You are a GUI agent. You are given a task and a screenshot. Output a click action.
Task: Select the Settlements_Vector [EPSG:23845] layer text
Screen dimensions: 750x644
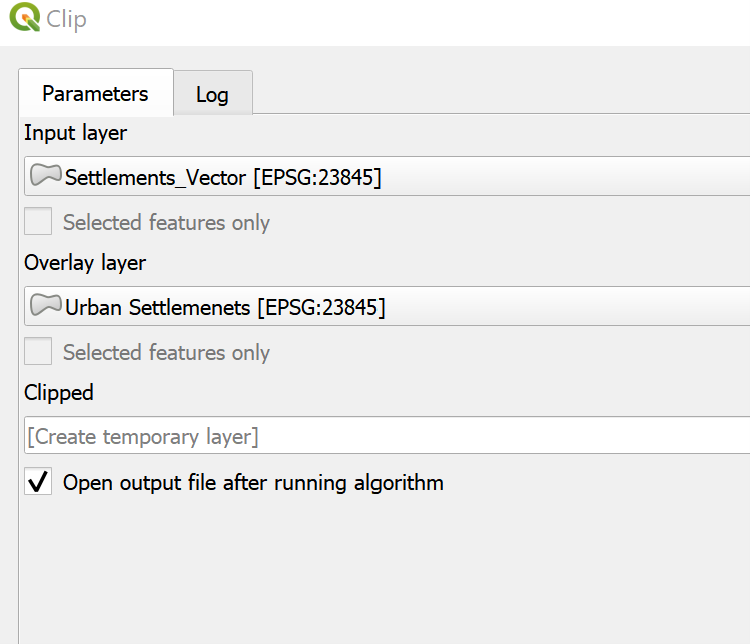pyautogui.click(x=223, y=177)
